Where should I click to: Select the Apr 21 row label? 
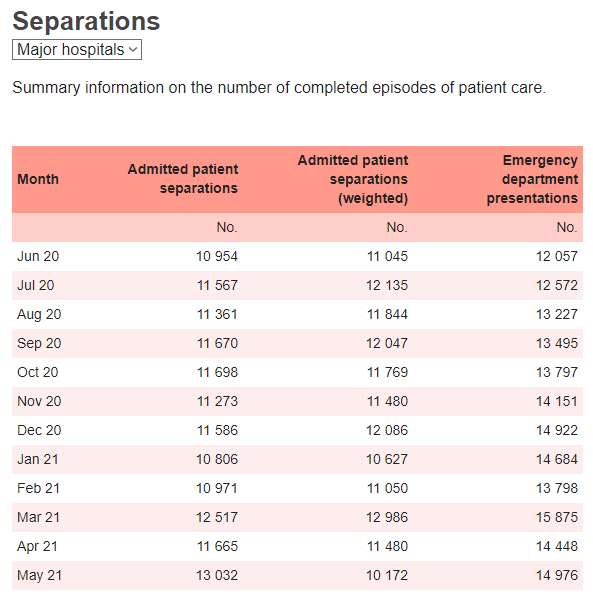click(37, 546)
